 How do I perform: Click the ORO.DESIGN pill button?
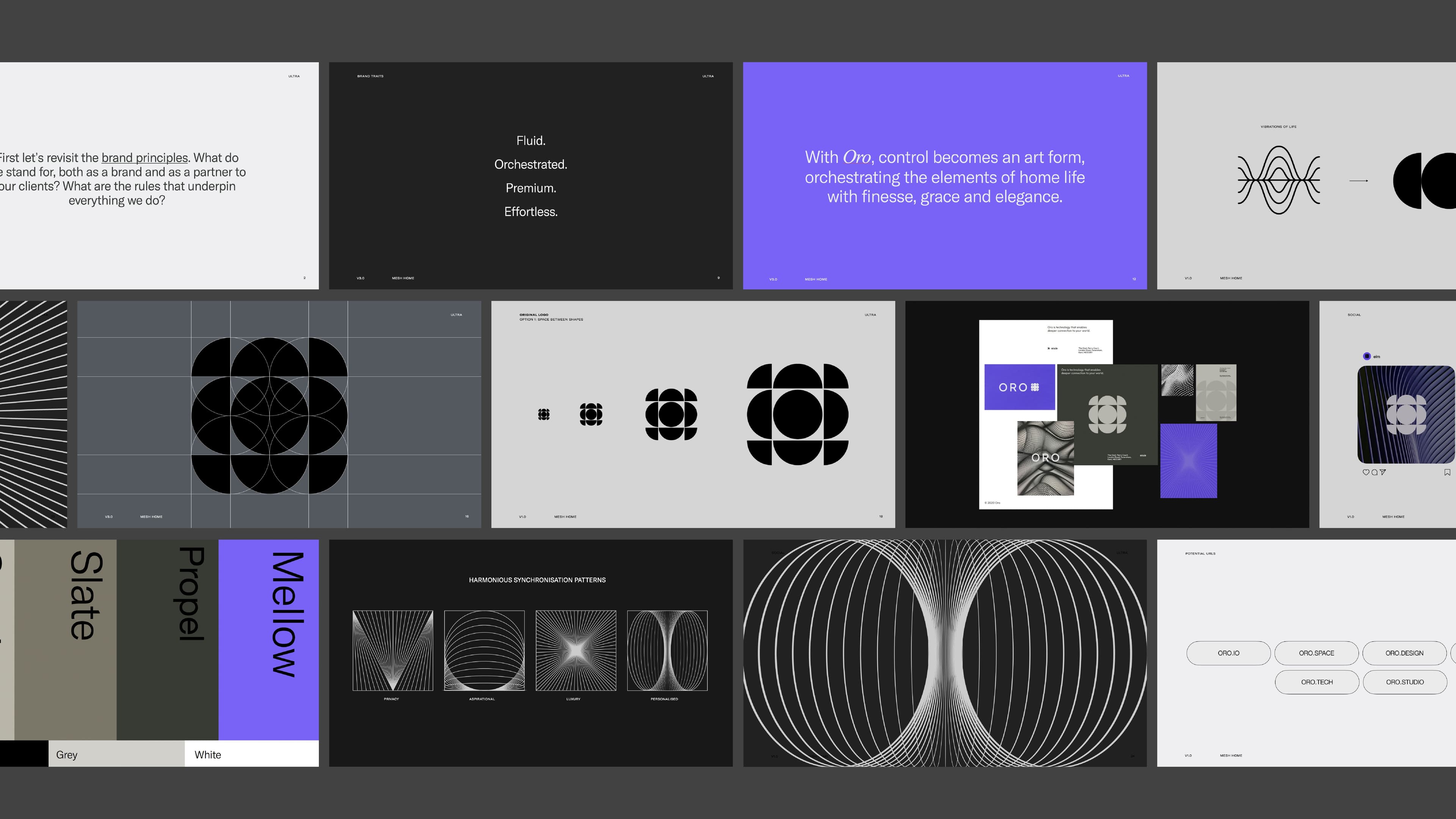click(x=1404, y=653)
